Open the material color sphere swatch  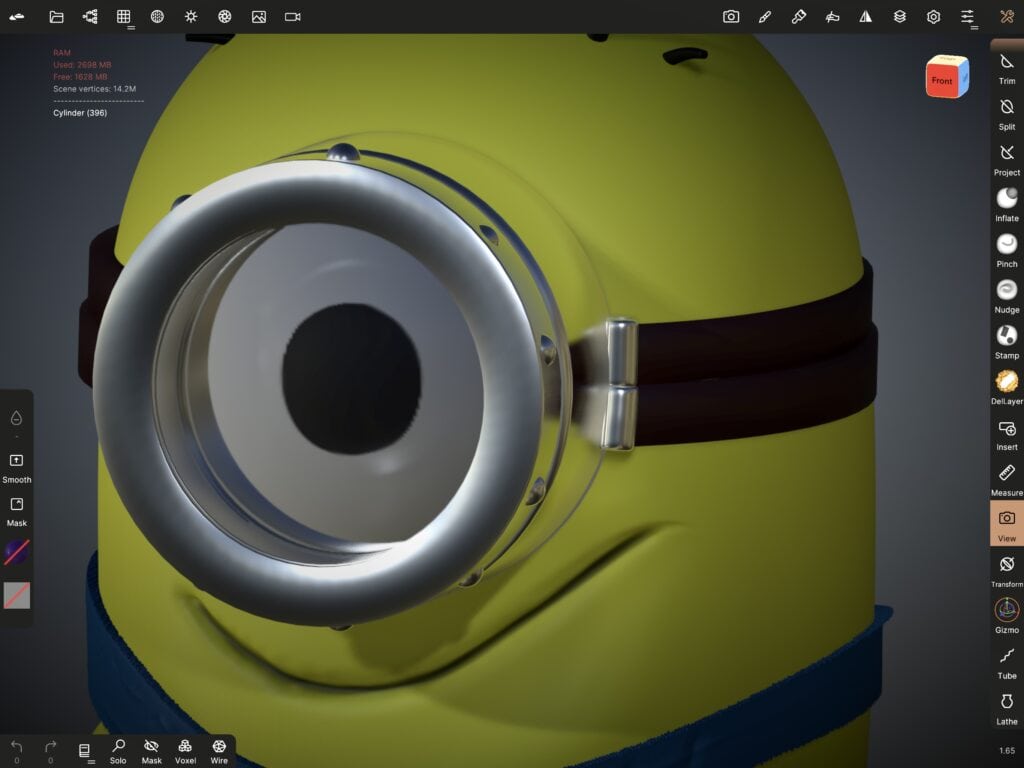[x=17, y=551]
